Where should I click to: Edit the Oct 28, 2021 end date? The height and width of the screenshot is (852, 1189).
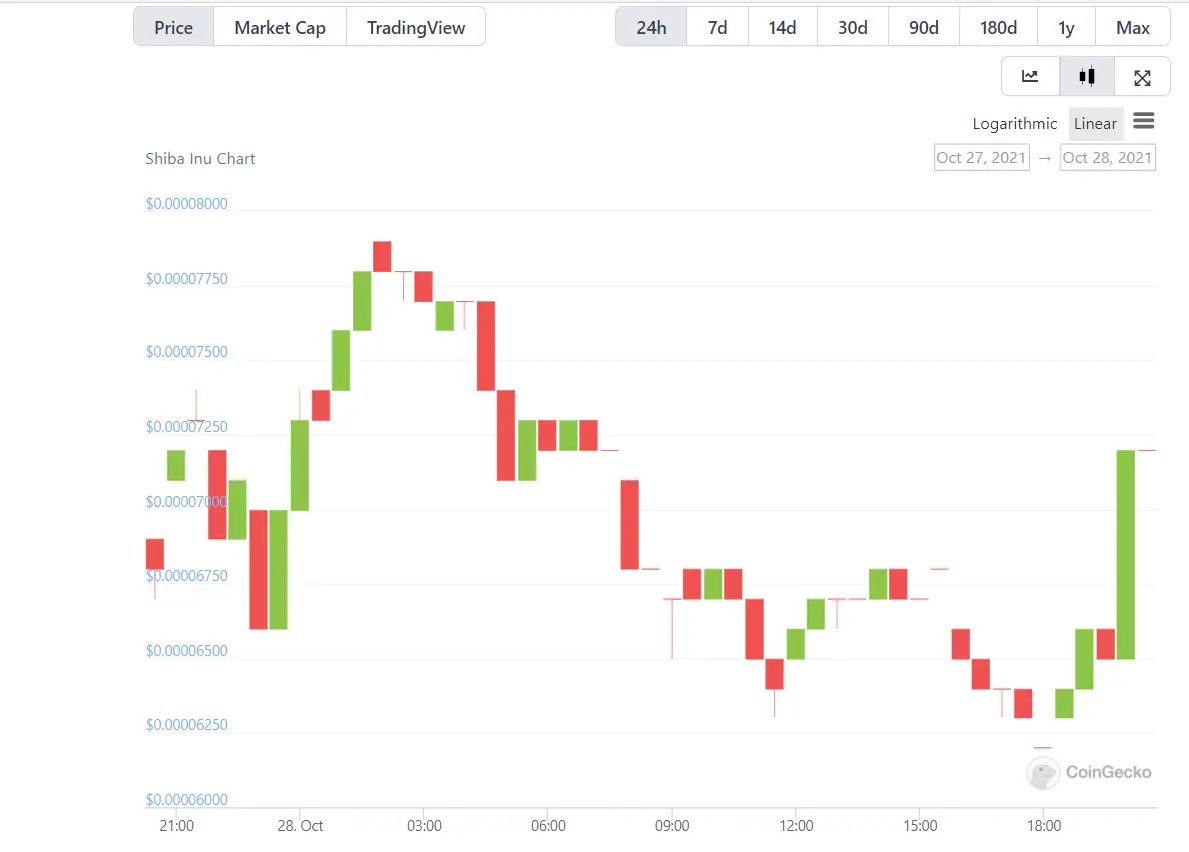pyautogui.click(x=1107, y=158)
